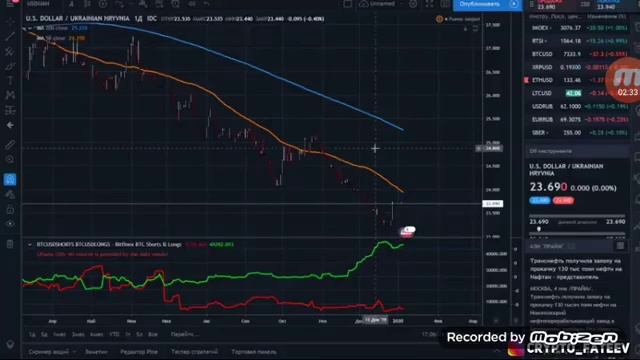The width and height of the screenshot is (640, 360).
Task: Select 1Д date range button
Action: [32, 334]
